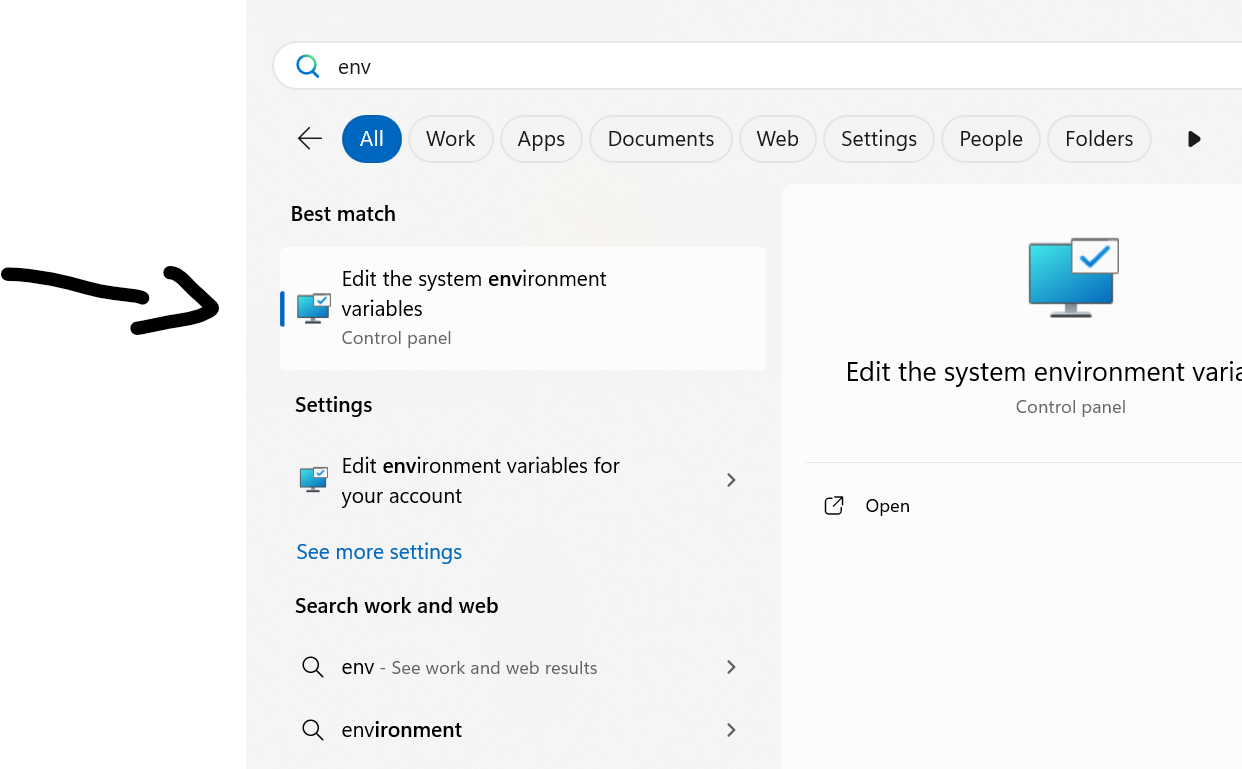Open the Settings filter tab

878,139
